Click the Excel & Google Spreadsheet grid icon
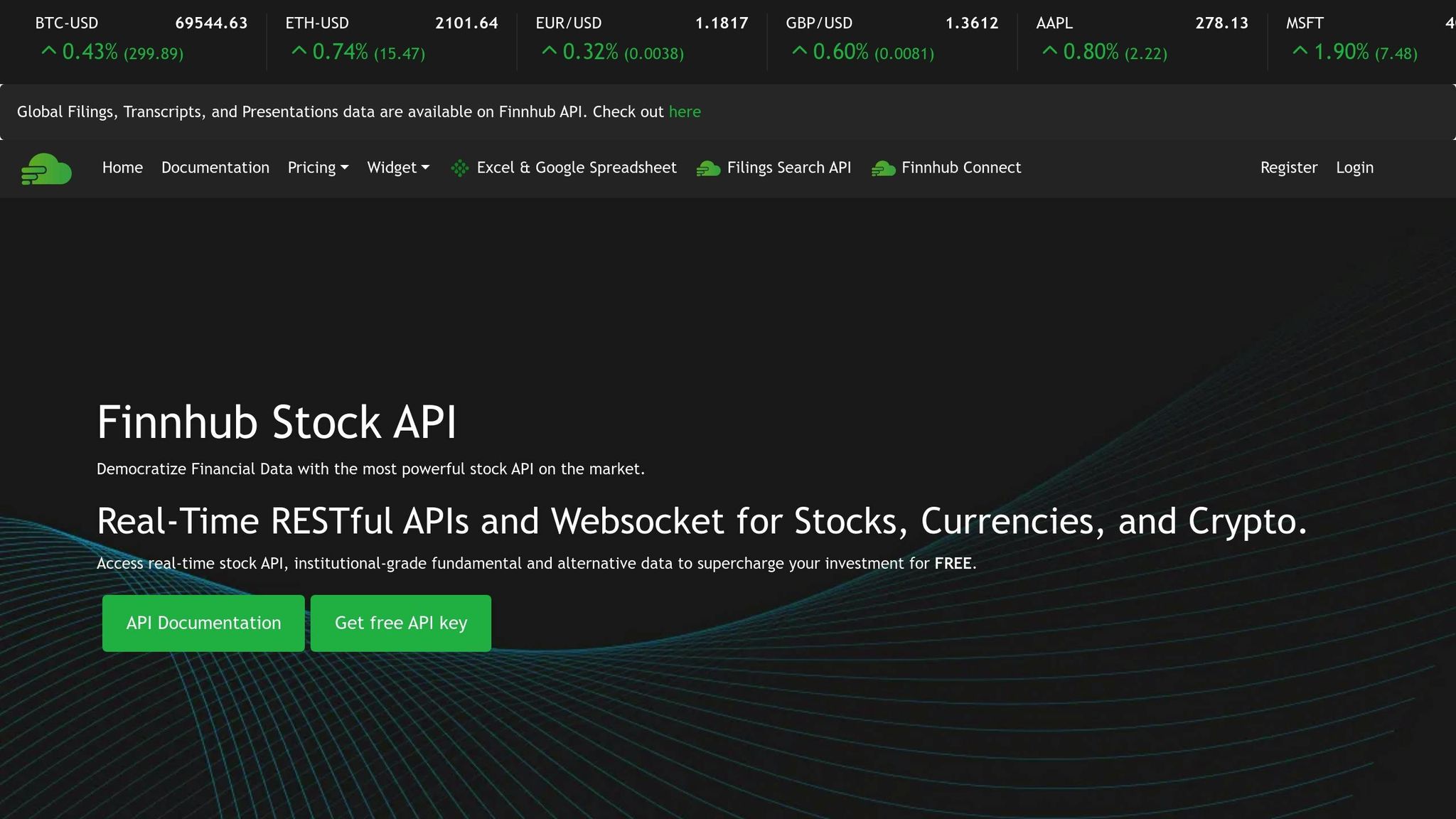This screenshot has width=1456, height=819. [x=460, y=168]
